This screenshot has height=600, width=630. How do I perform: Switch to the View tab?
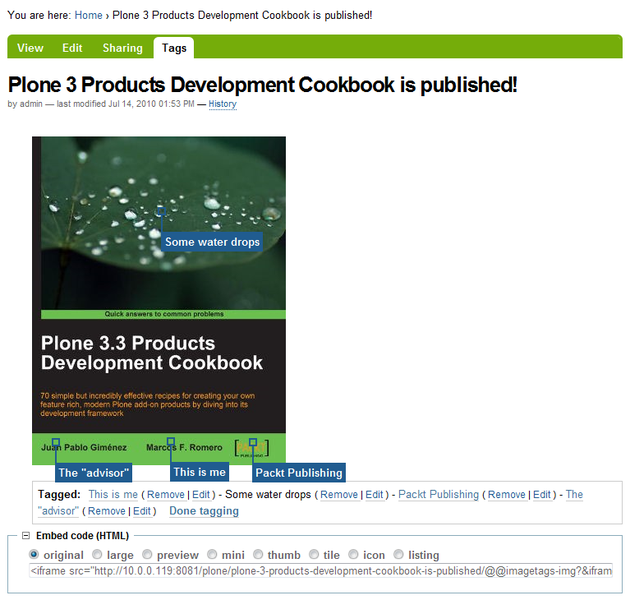click(x=30, y=48)
